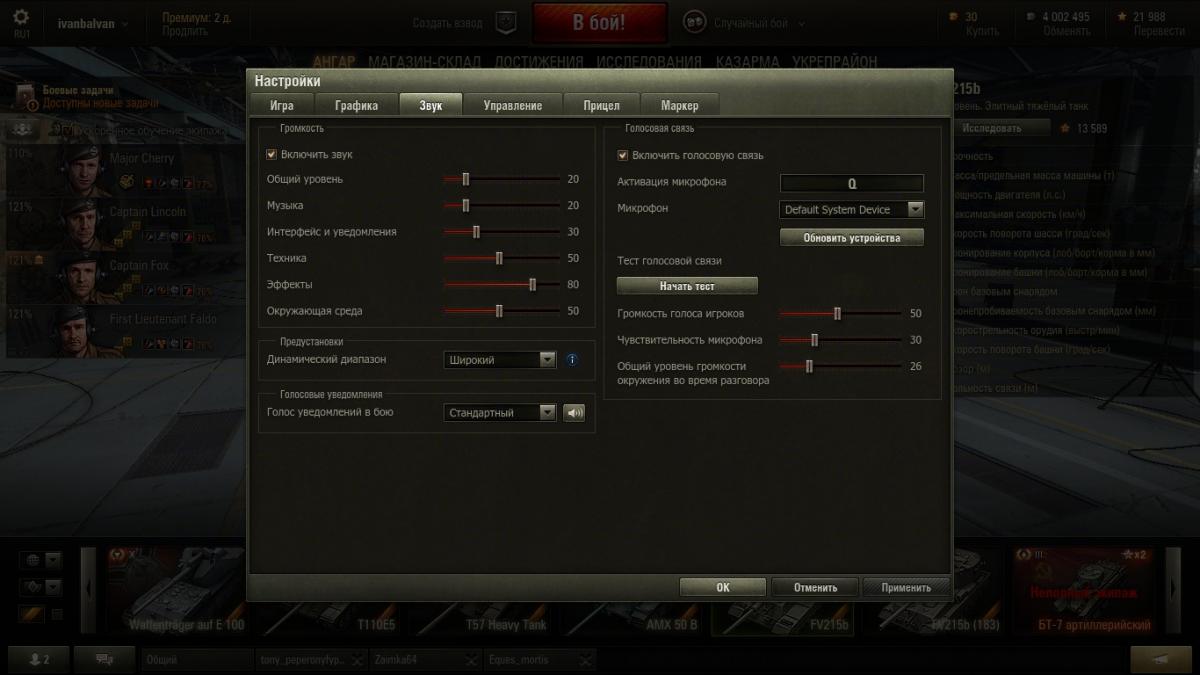Open КАЗАРМА in main menu
The width and height of the screenshot is (1200, 675).
(747, 62)
